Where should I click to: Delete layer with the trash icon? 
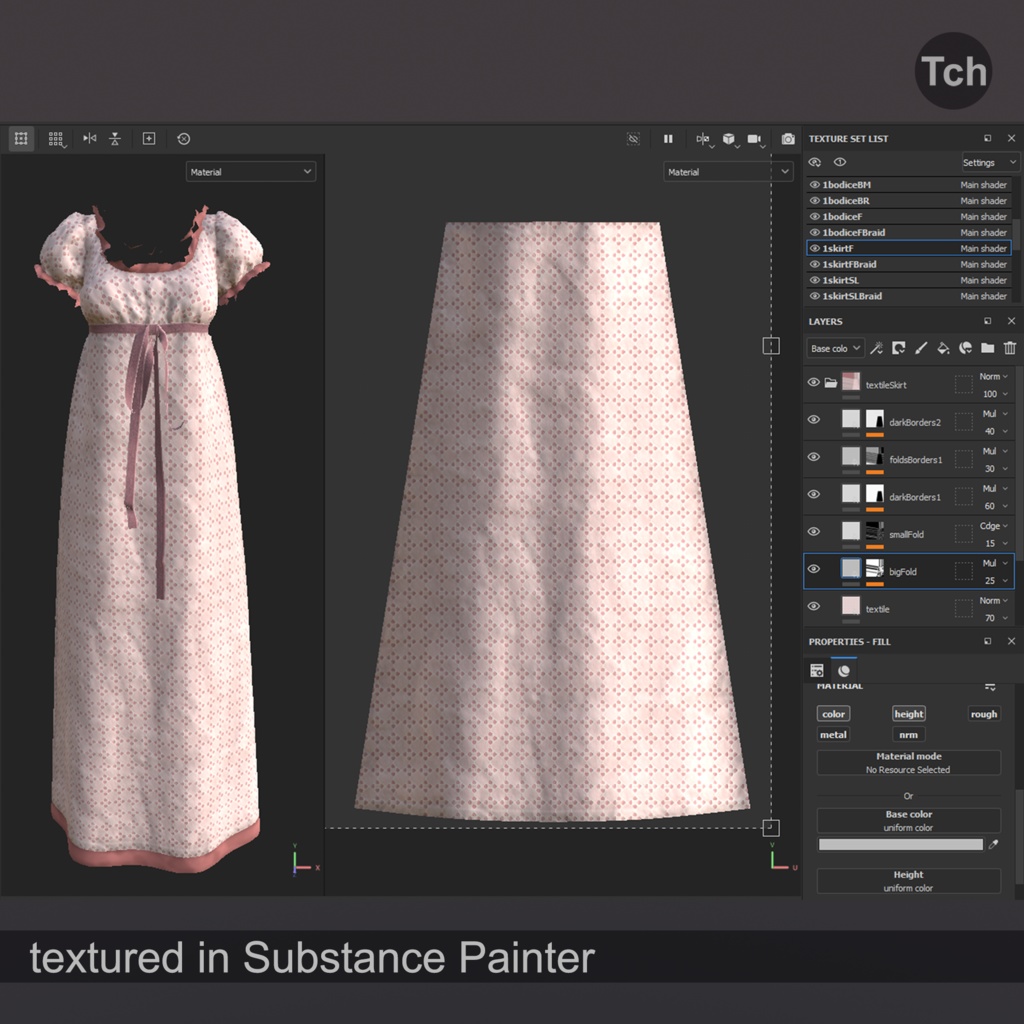coord(1010,348)
